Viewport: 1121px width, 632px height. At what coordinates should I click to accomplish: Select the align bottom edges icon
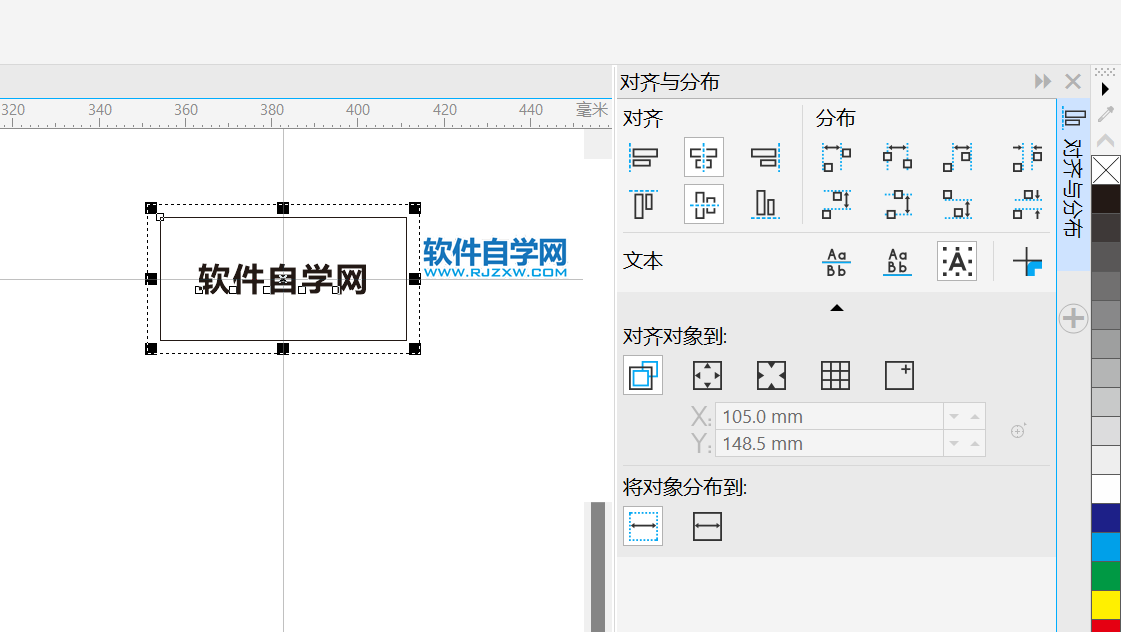765,203
